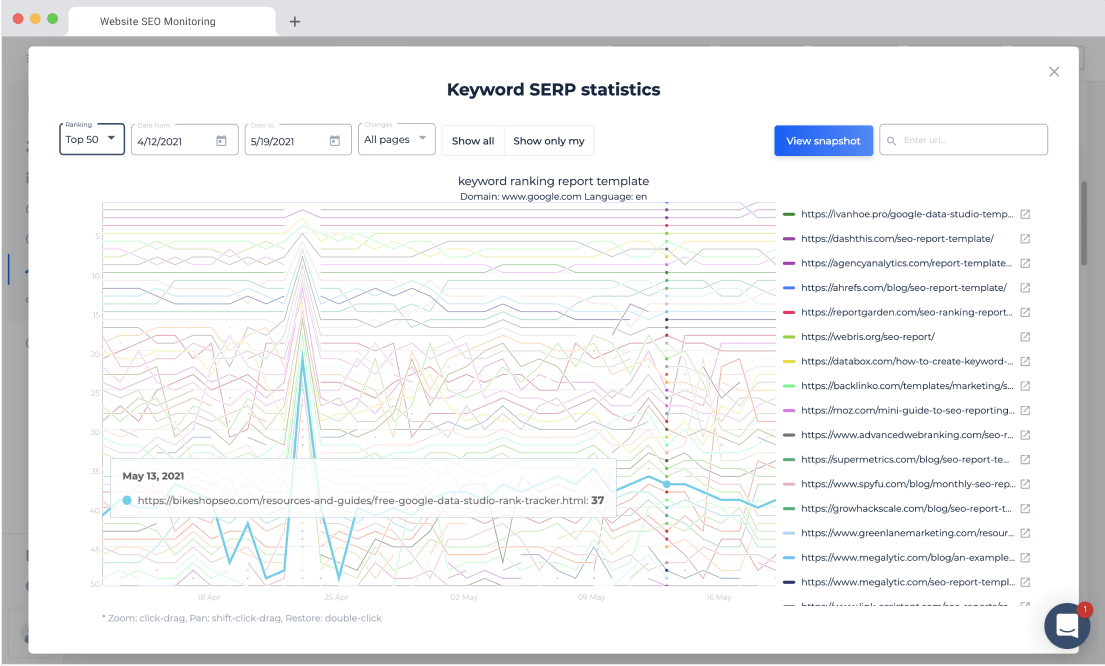1105x666 pixels.
Task: Toggle backlinko.com series in chart legend
Action: pyautogui.click(x=907, y=386)
